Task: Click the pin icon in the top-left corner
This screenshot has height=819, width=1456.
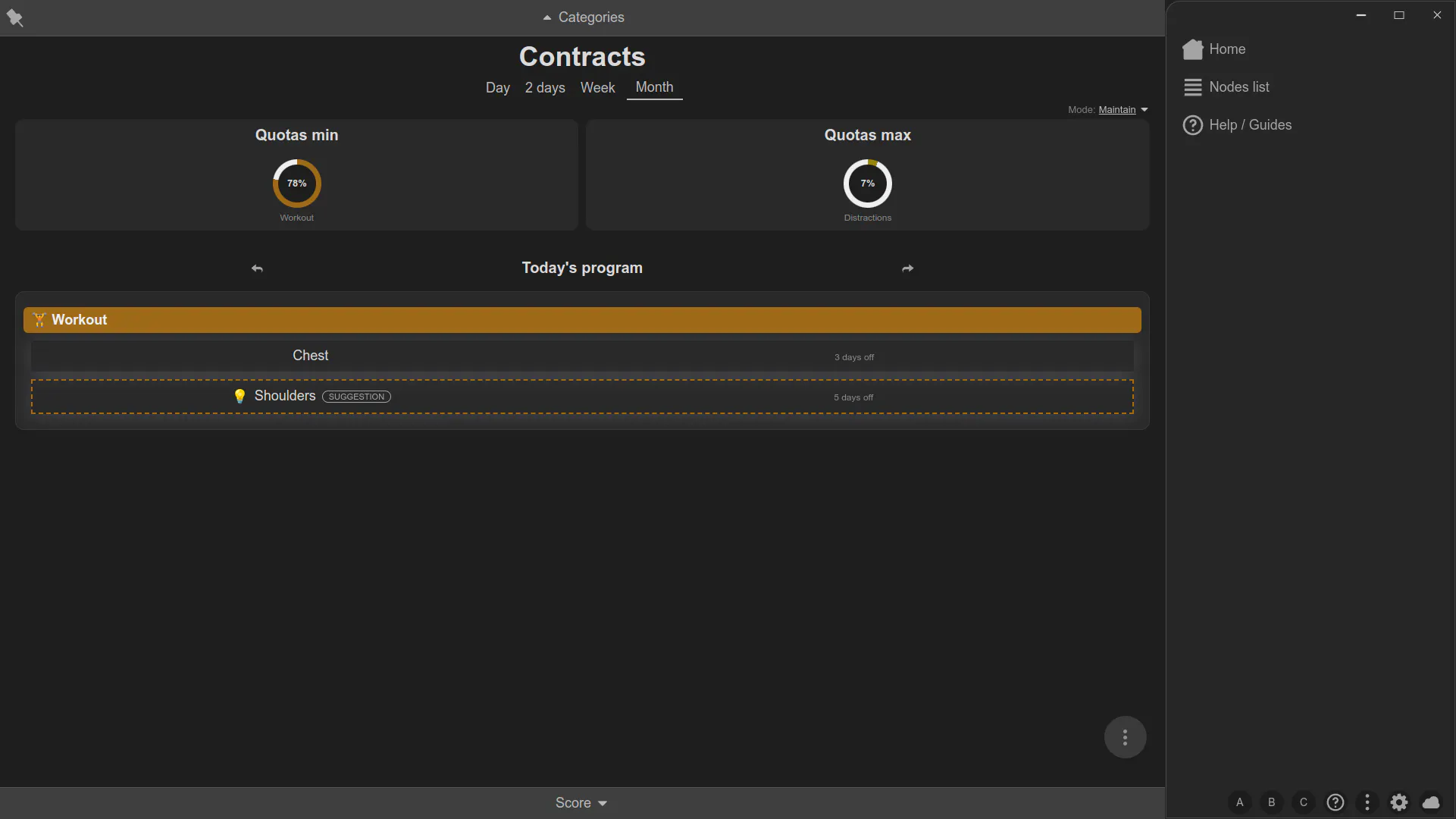Action: click(14, 17)
